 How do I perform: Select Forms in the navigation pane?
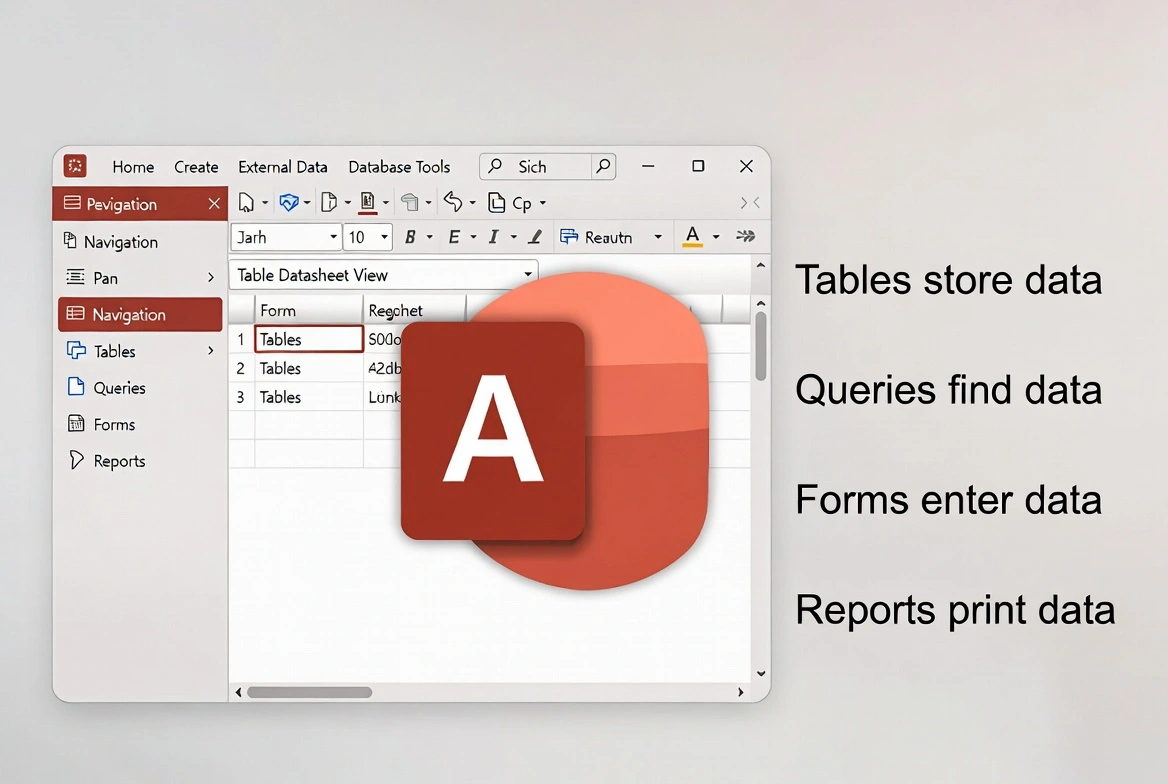[x=112, y=424]
